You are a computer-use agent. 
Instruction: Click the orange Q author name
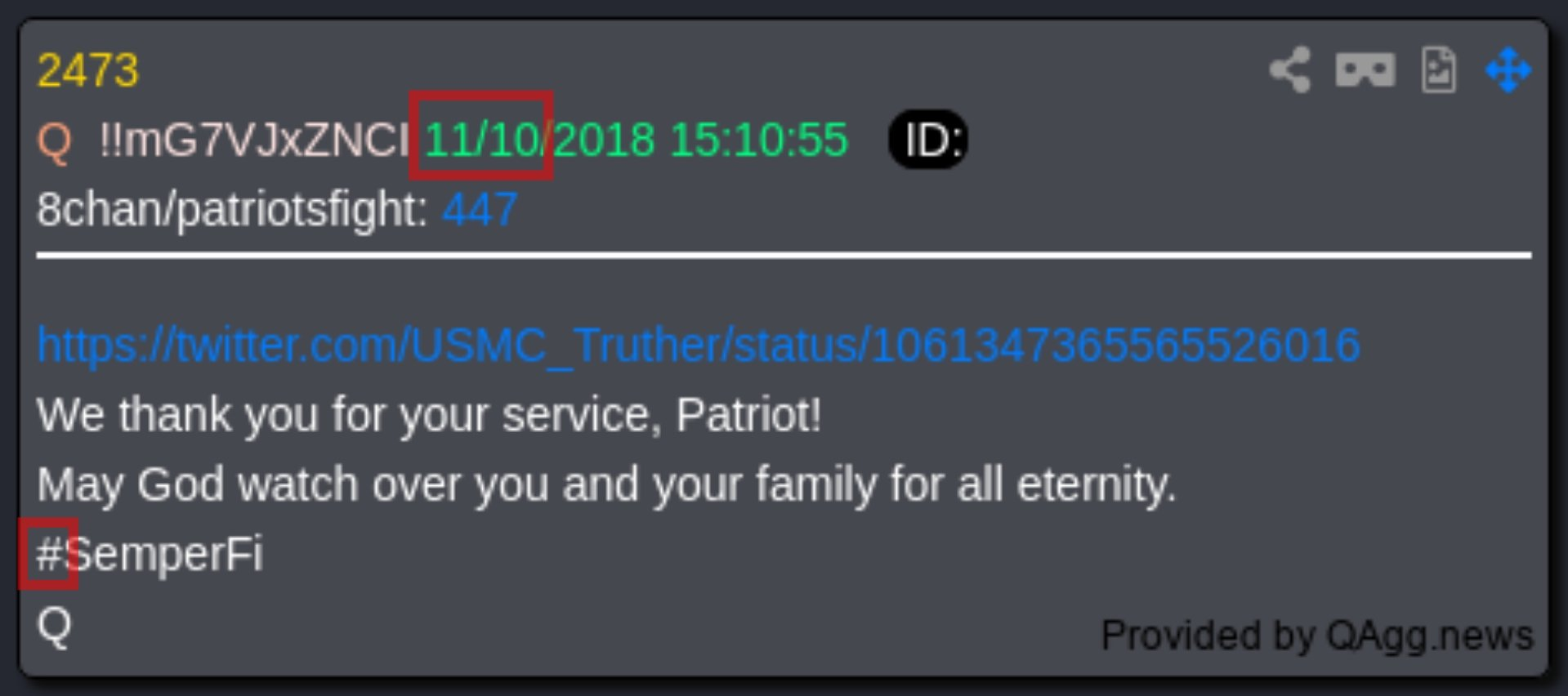[x=55, y=141]
